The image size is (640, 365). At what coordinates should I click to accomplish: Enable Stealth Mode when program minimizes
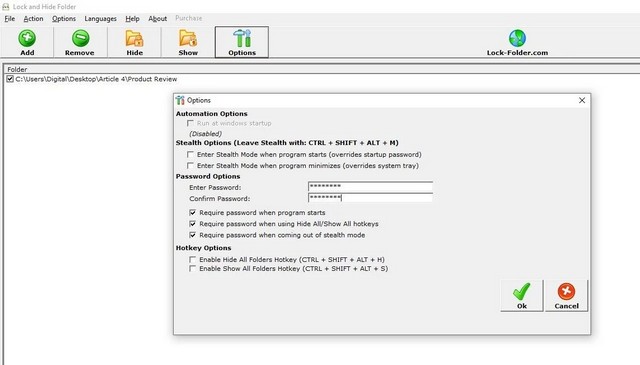point(190,165)
